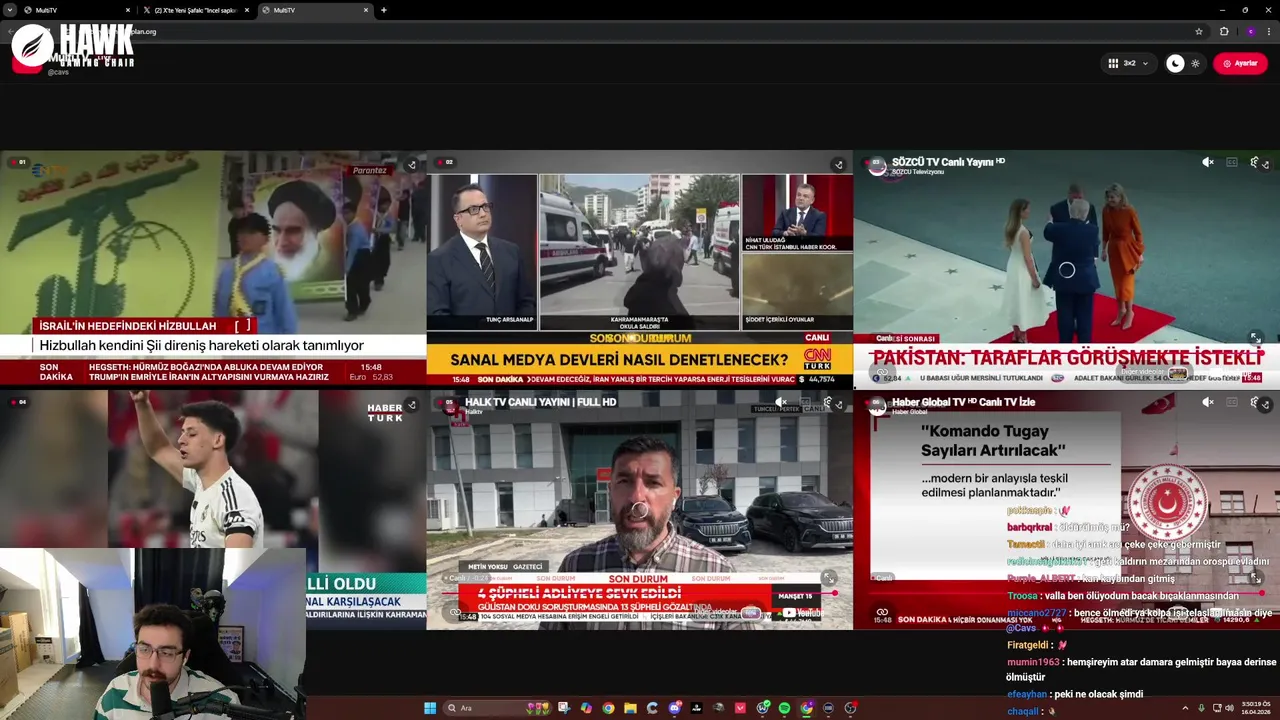Click the tile number 02 badge on CNN Türk
Screen dimensions: 1280x720
click(446, 162)
